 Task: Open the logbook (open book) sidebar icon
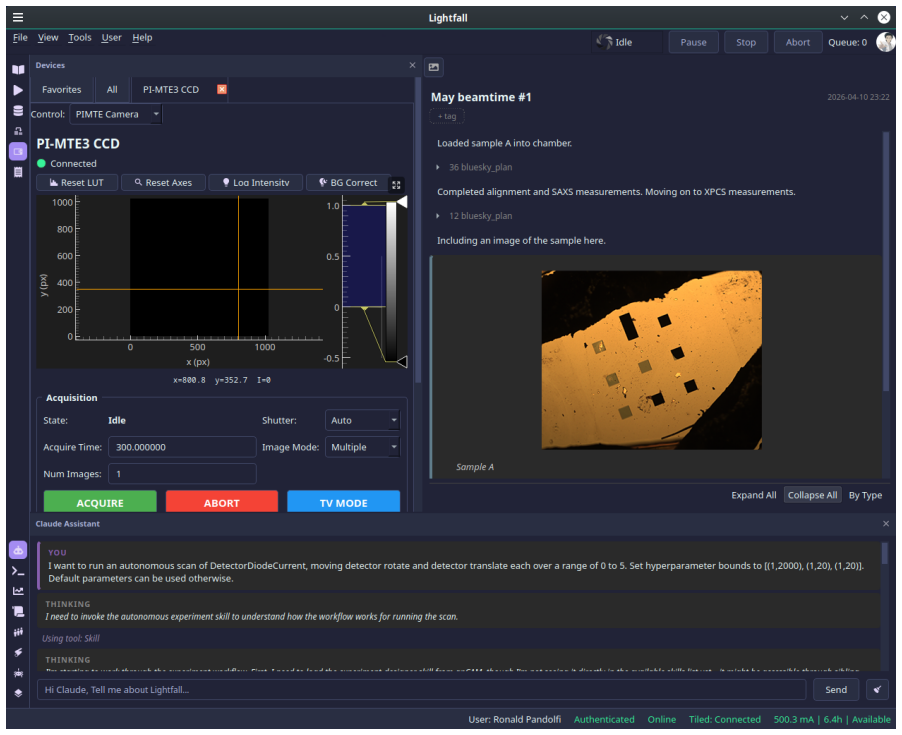point(18,70)
